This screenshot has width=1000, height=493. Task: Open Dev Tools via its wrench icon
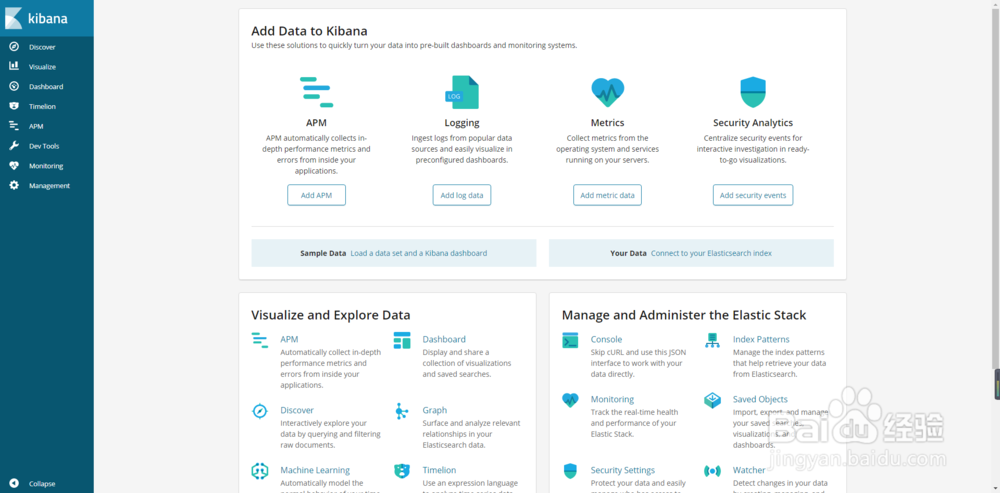tap(14, 146)
